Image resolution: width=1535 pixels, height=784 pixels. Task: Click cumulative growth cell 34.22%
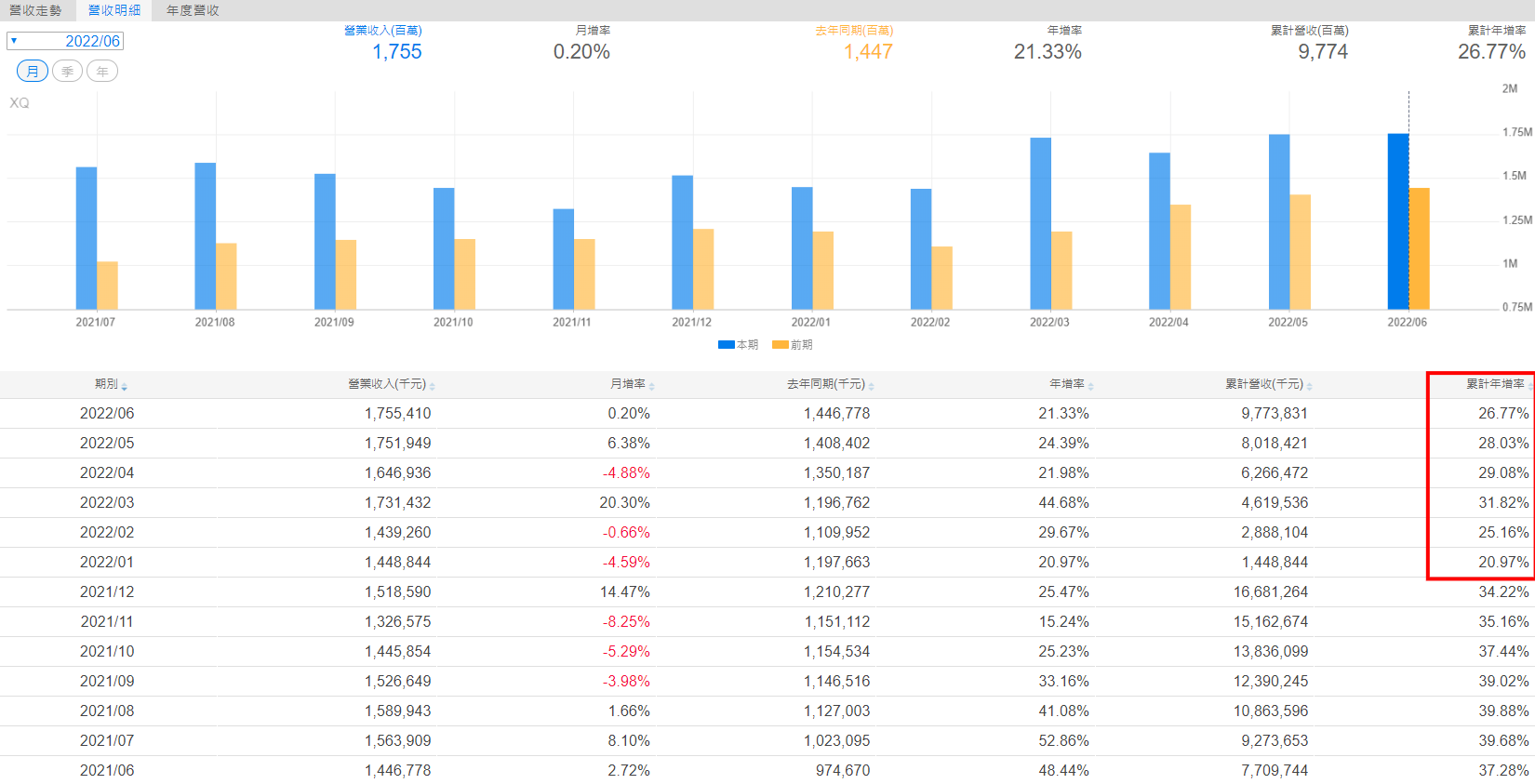coord(1504,591)
